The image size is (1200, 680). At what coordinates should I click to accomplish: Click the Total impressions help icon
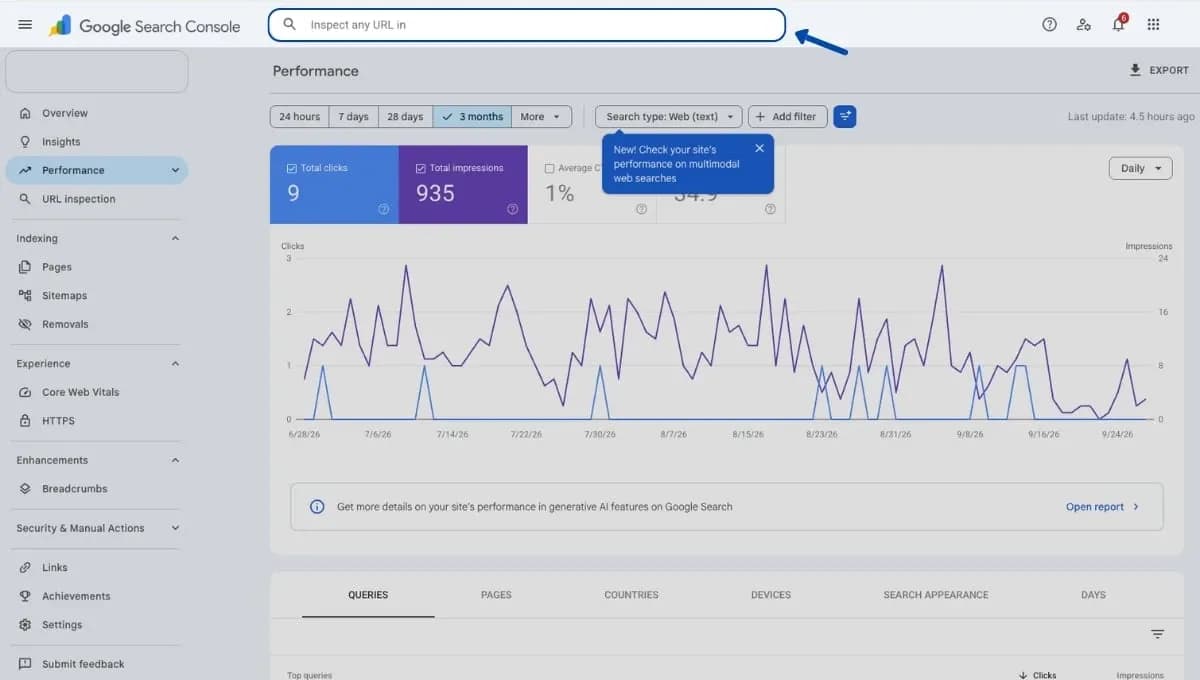point(512,209)
